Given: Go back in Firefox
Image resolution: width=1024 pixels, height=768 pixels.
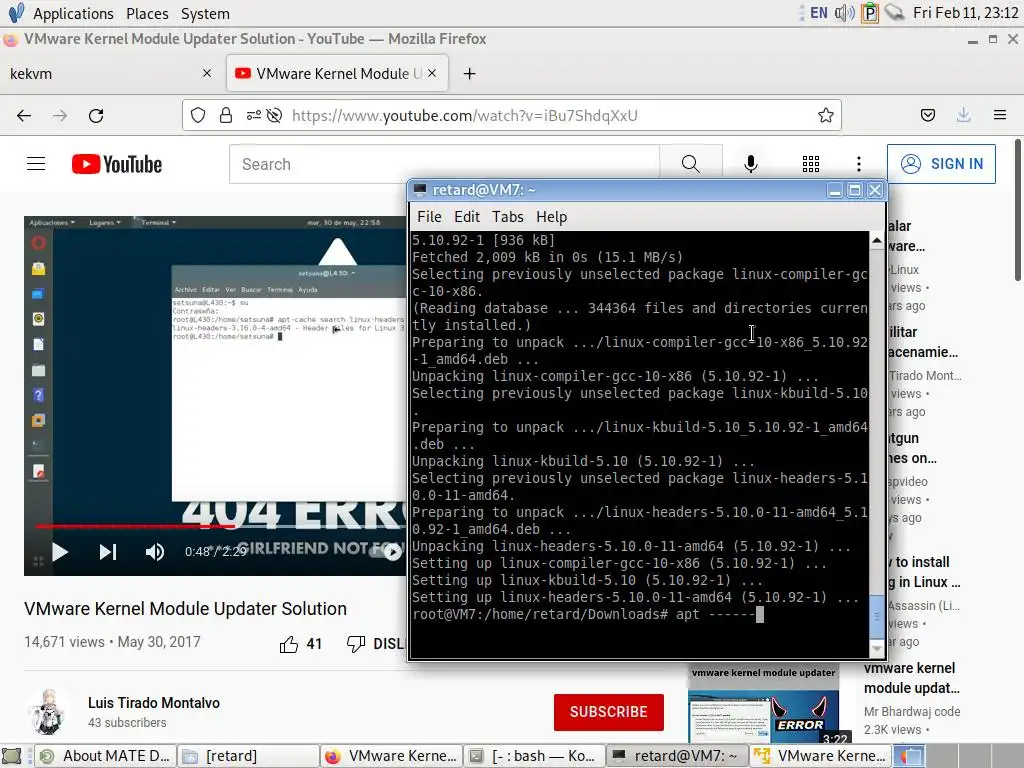Looking at the screenshot, I should (x=24, y=116).
